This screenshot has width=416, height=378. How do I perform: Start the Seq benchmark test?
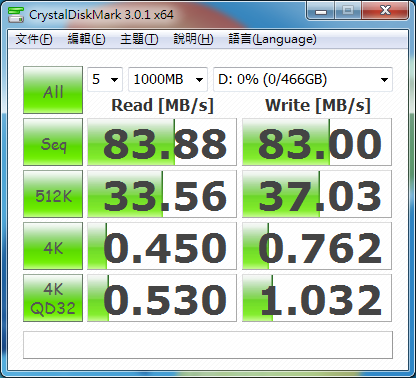click(53, 142)
